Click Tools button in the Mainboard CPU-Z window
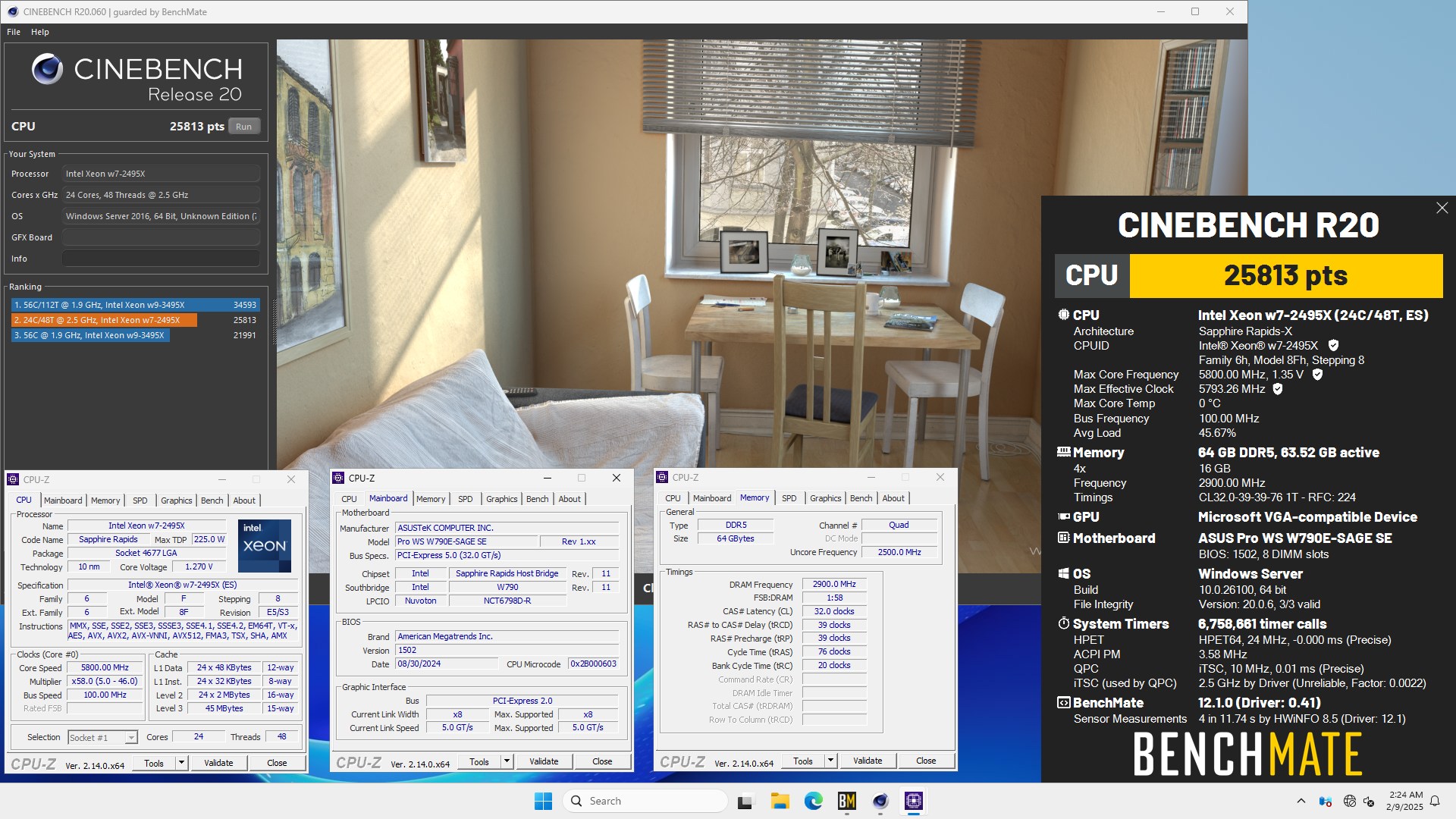 [479, 761]
